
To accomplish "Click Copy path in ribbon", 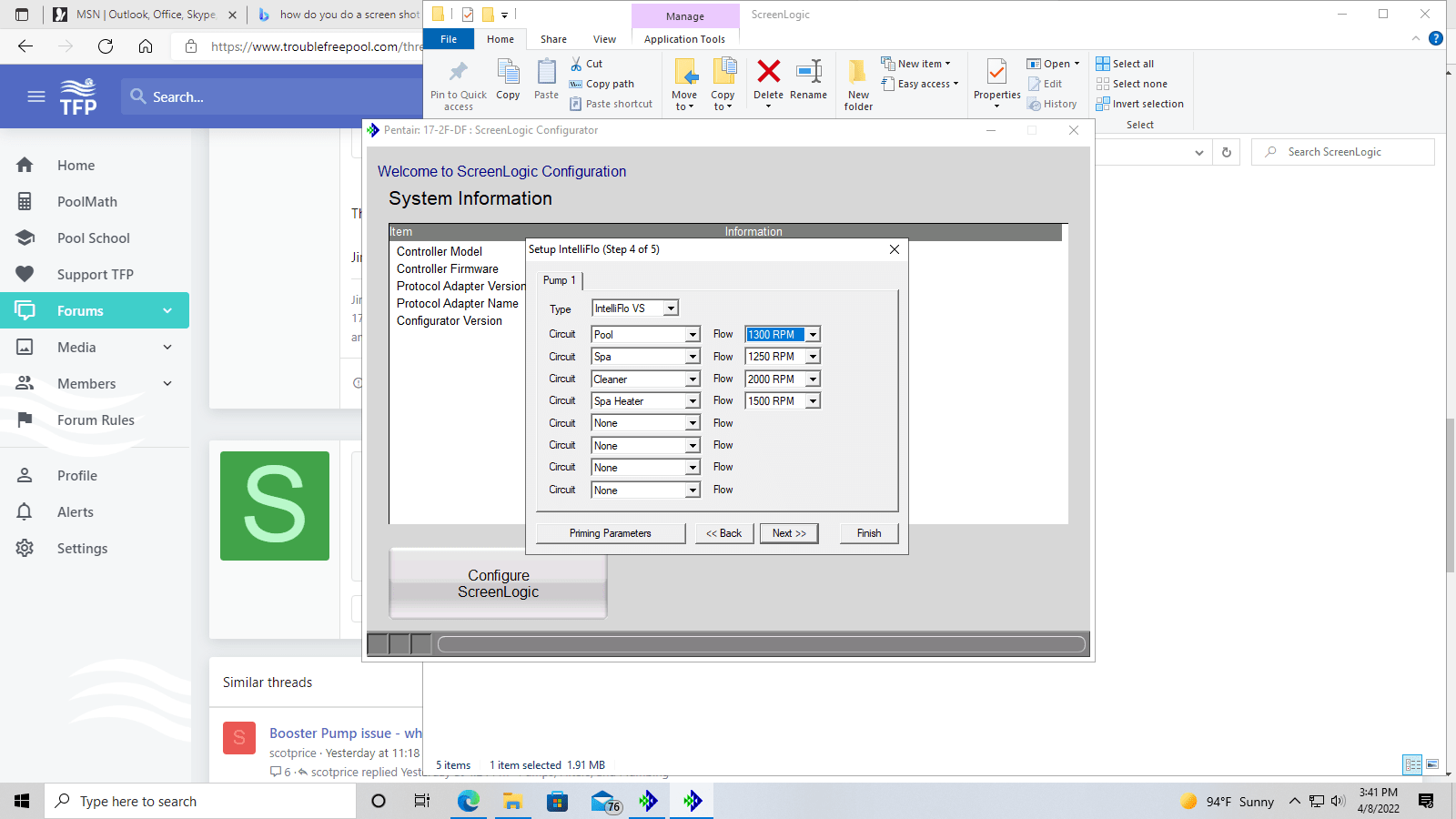I will click(602, 84).
